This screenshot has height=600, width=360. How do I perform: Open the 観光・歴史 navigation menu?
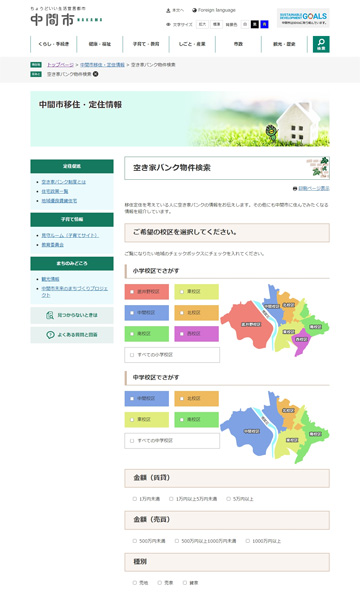click(284, 44)
